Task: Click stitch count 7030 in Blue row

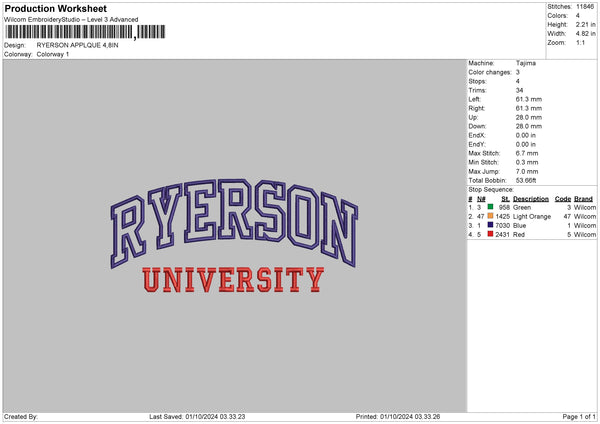Action: click(x=503, y=225)
